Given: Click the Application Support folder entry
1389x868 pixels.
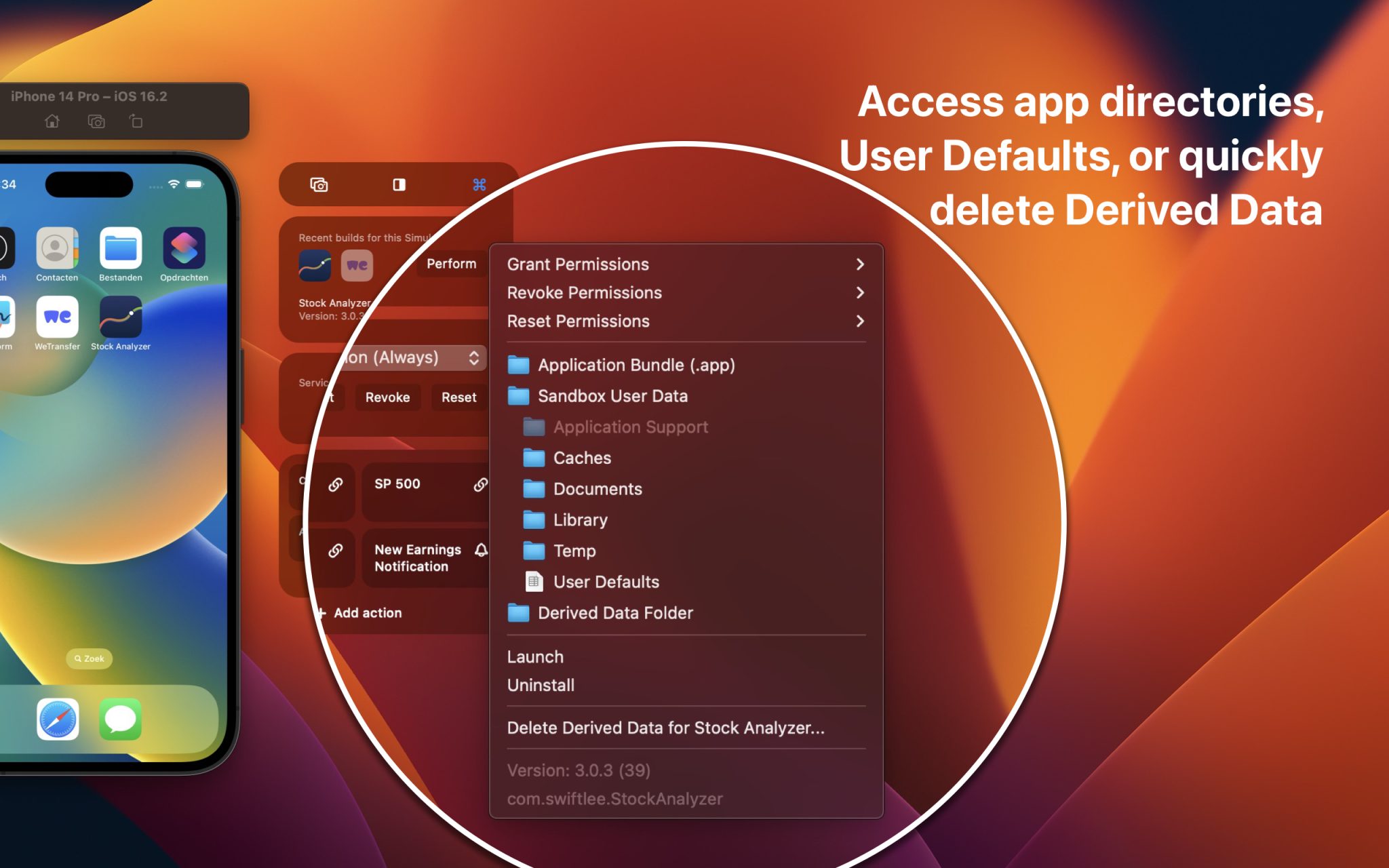Looking at the screenshot, I should tap(686, 427).
